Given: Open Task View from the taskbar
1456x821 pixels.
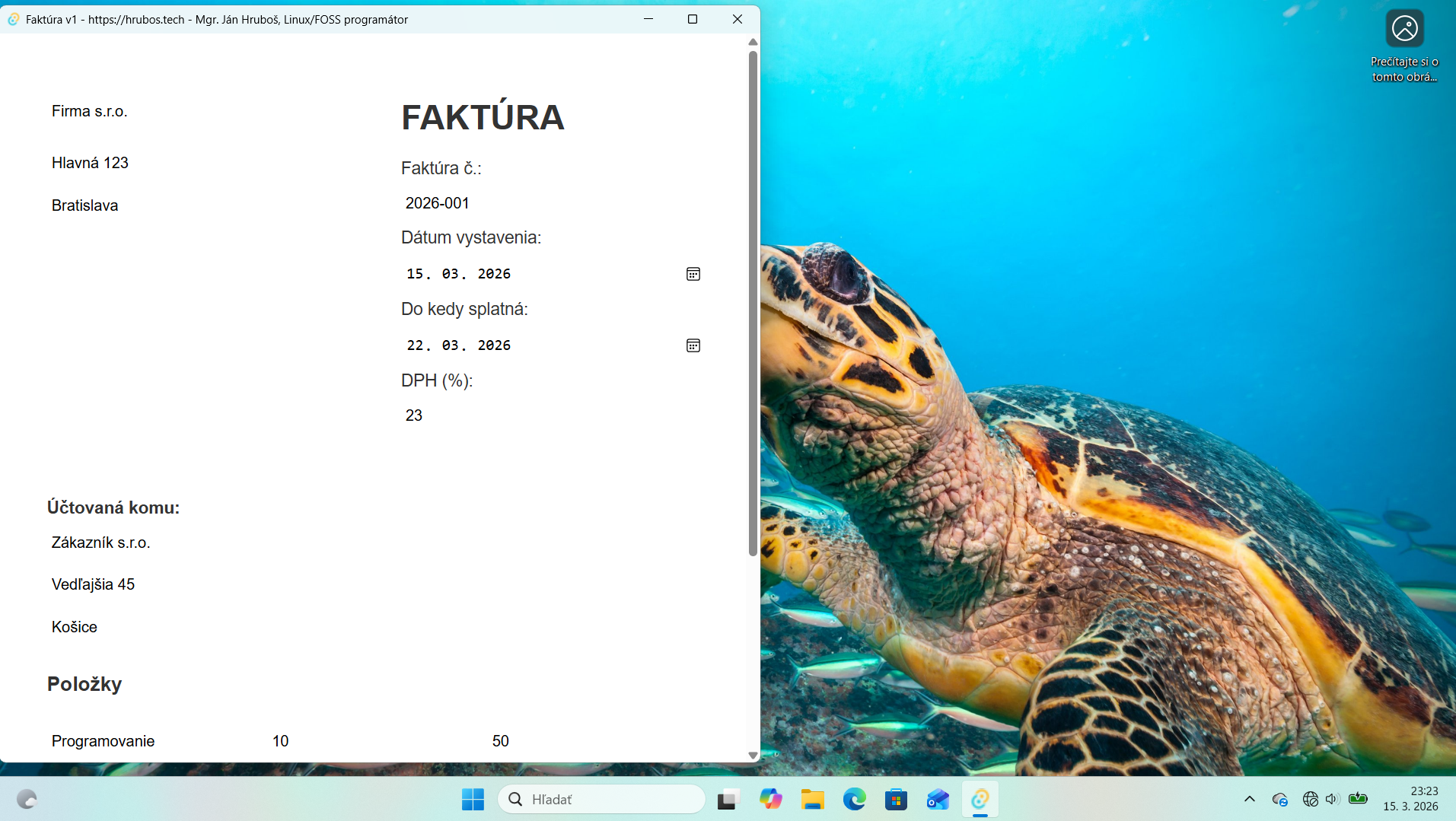Looking at the screenshot, I should tap(728, 799).
